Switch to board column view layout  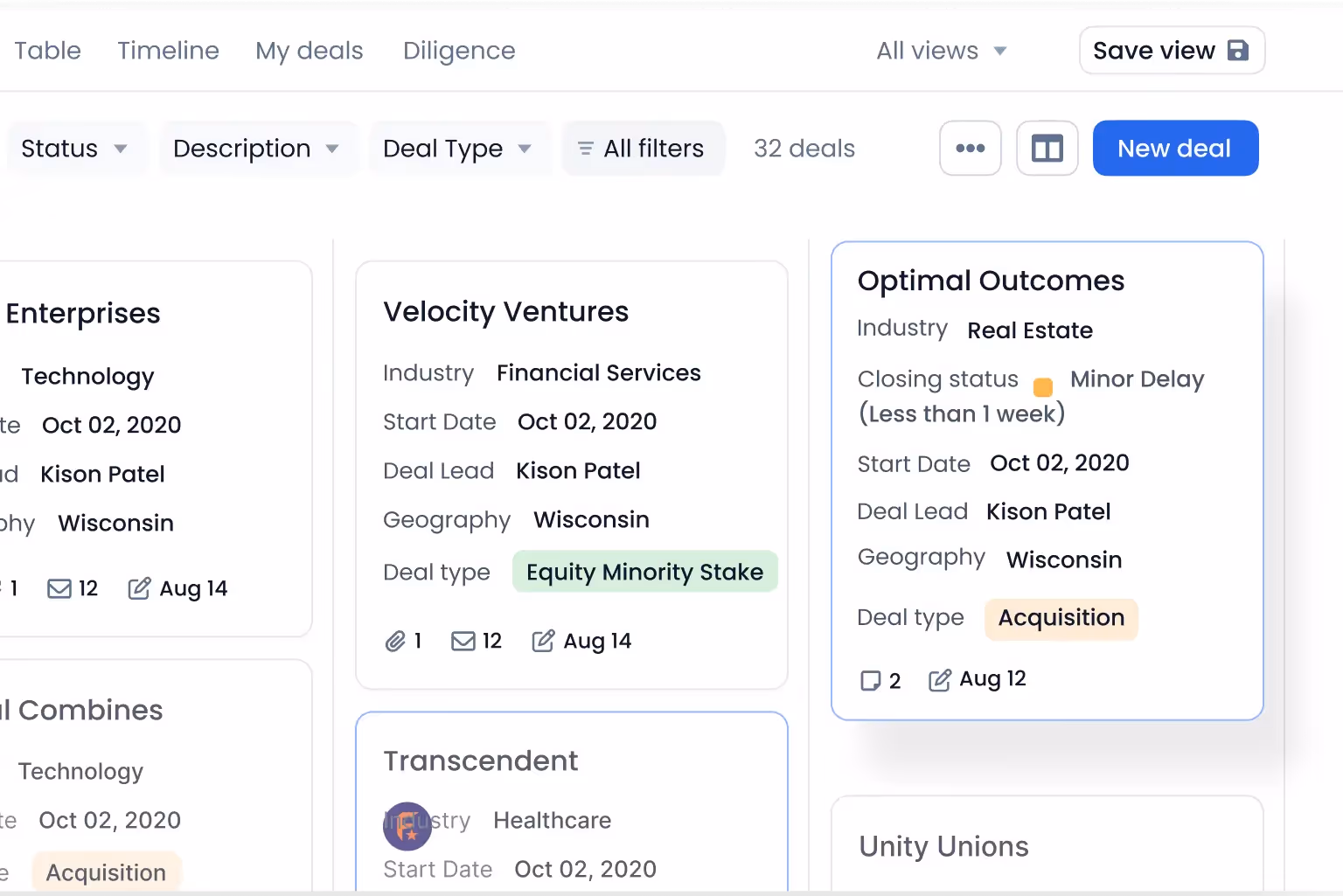[1047, 148]
